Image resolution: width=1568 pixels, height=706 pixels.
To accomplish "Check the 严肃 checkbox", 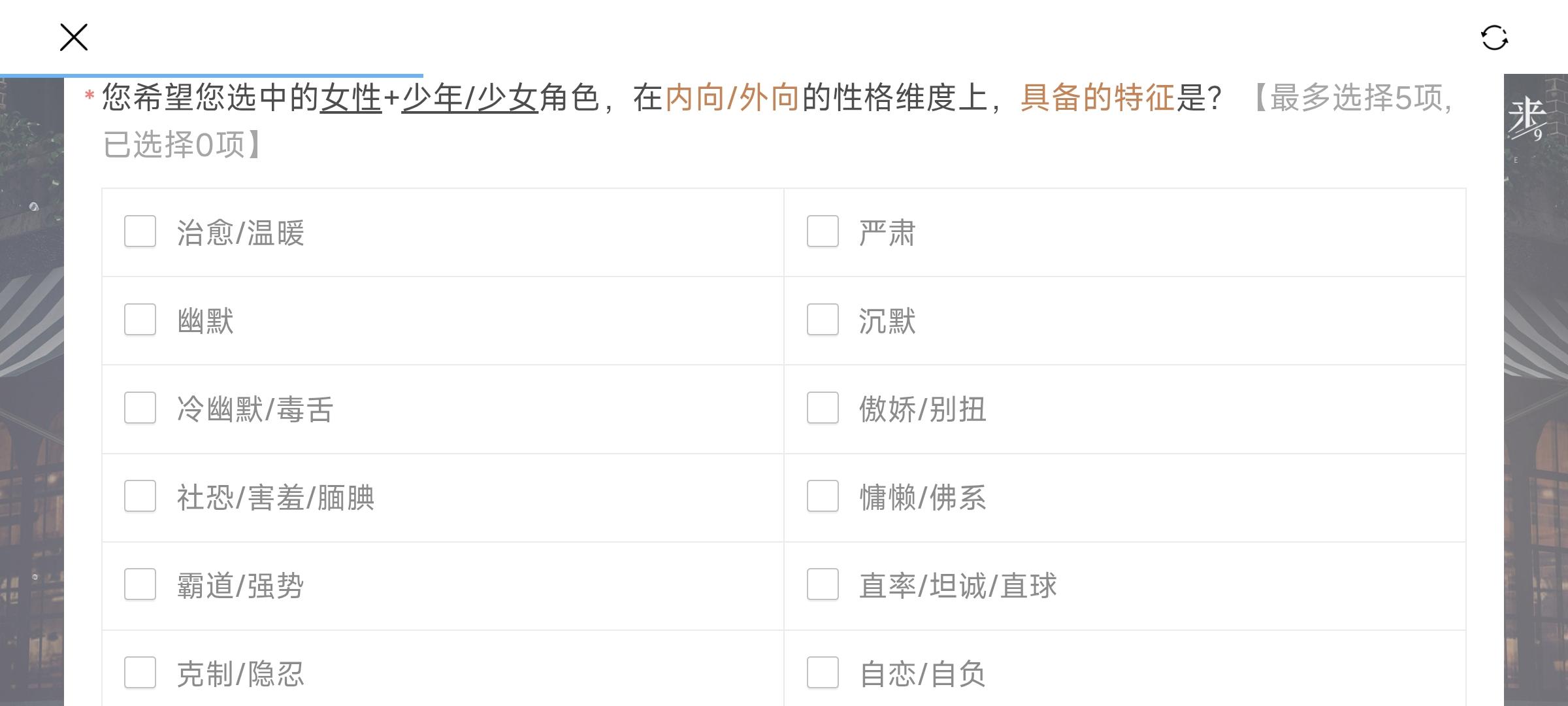I will [823, 231].
